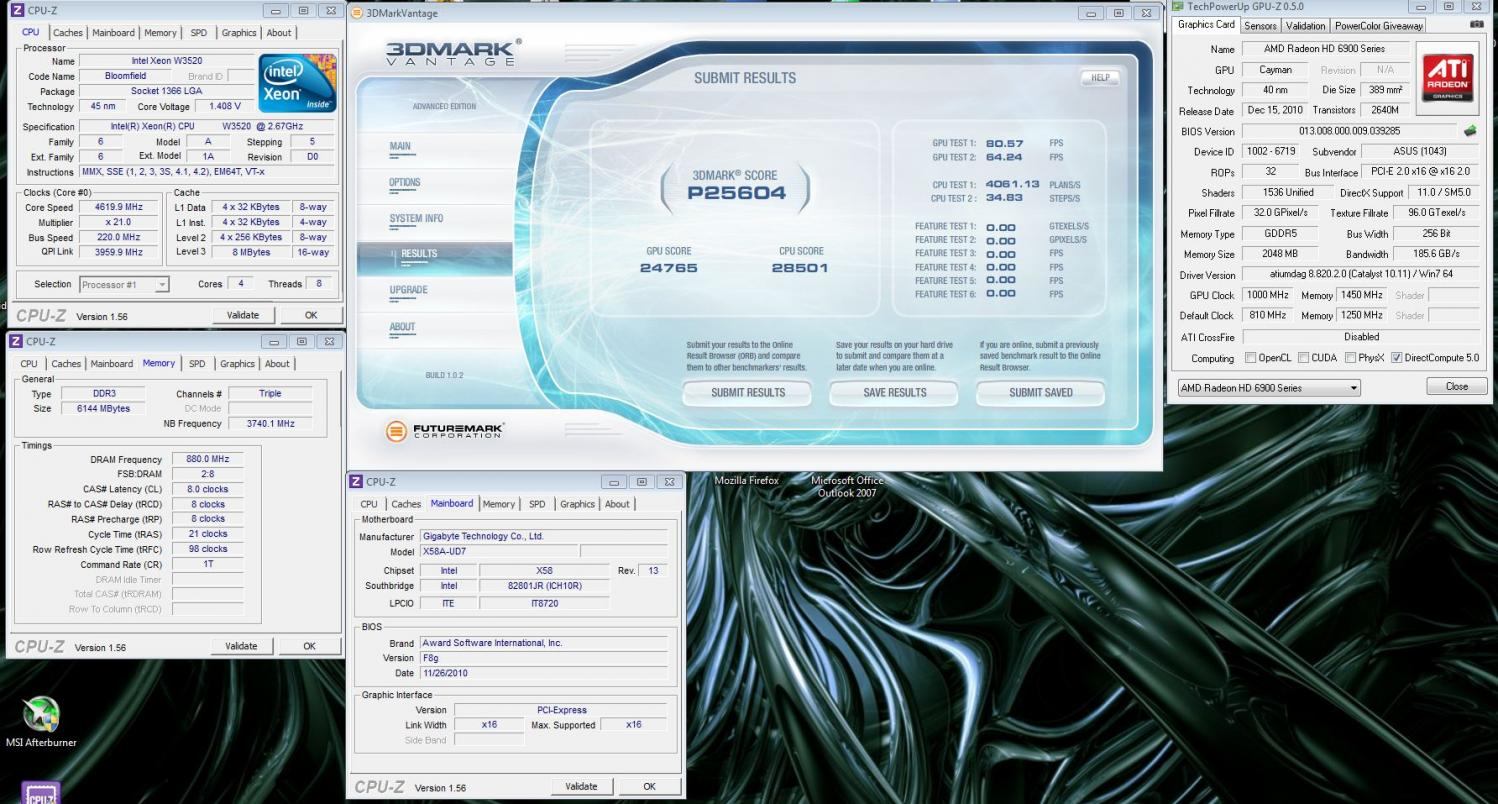Click the NB Frequency 3740.1 MHz field
This screenshot has width=1498, height=804.
click(x=270, y=424)
